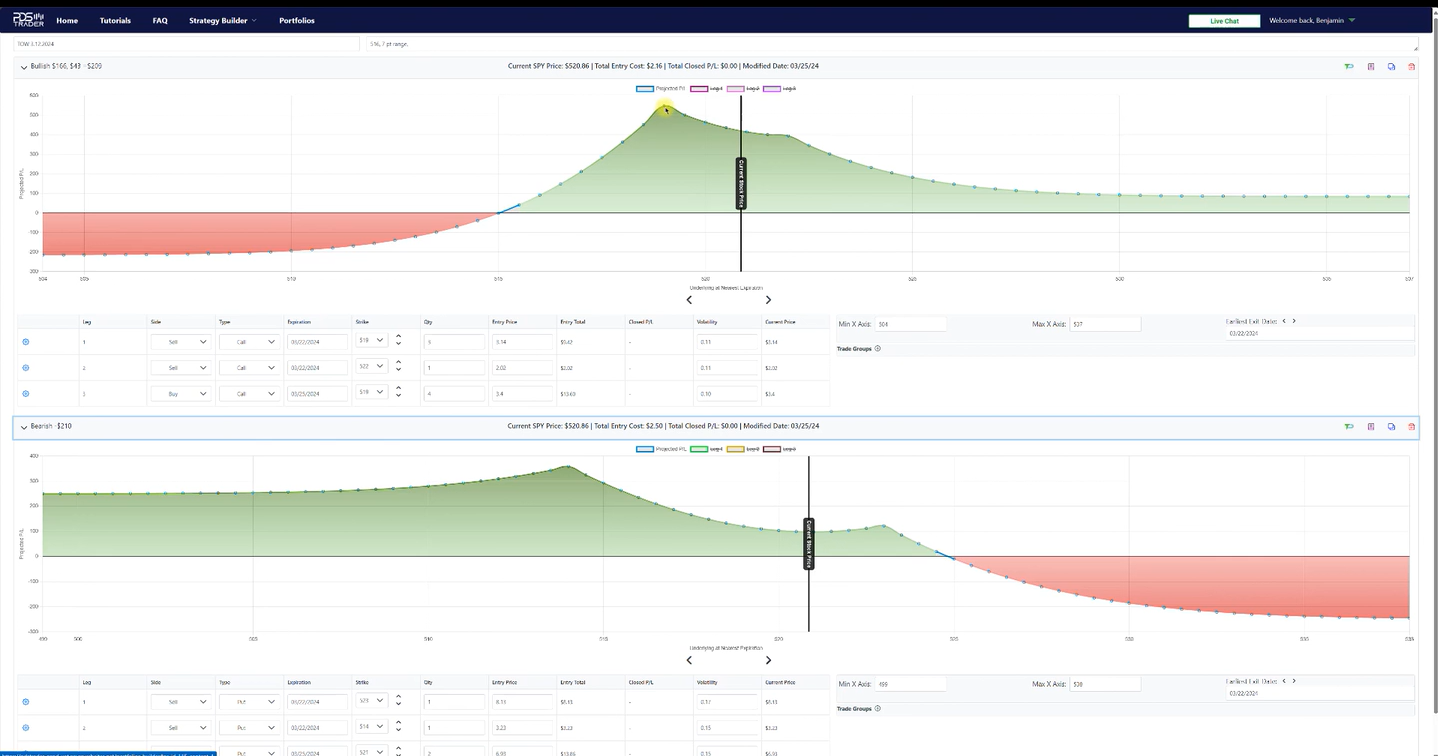Click Entry Price field showing 2.02 for Bullish leg 2

pyautogui.click(x=523, y=368)
